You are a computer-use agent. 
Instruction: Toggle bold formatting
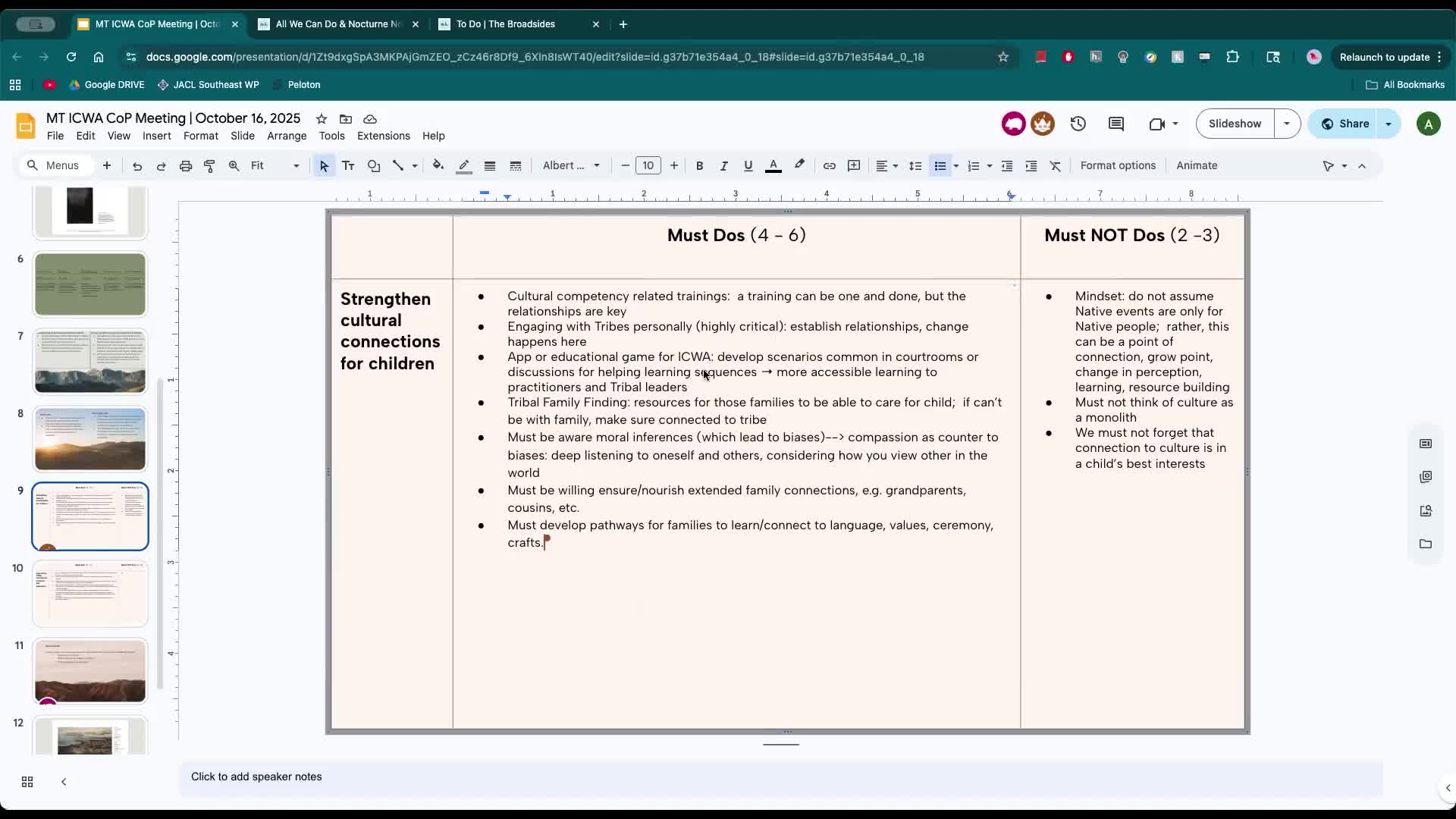pos(699,165)
